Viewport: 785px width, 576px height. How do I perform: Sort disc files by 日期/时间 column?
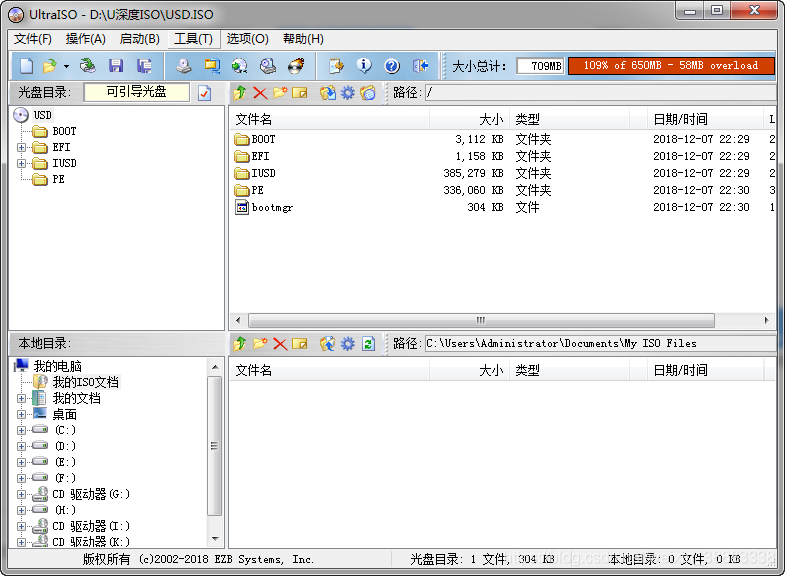point(705,119)
